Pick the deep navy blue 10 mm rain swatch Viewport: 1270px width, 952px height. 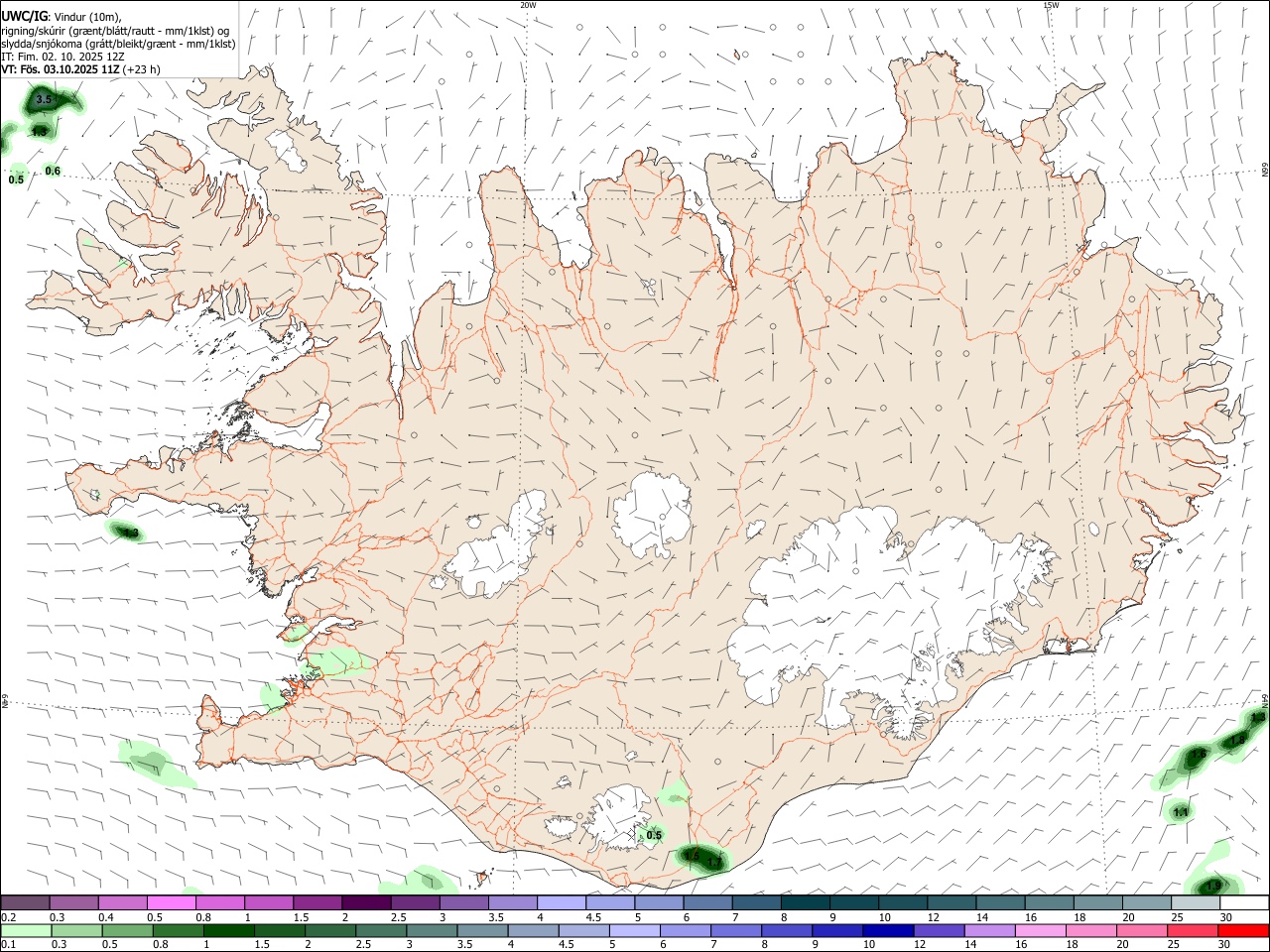[887, 930]
